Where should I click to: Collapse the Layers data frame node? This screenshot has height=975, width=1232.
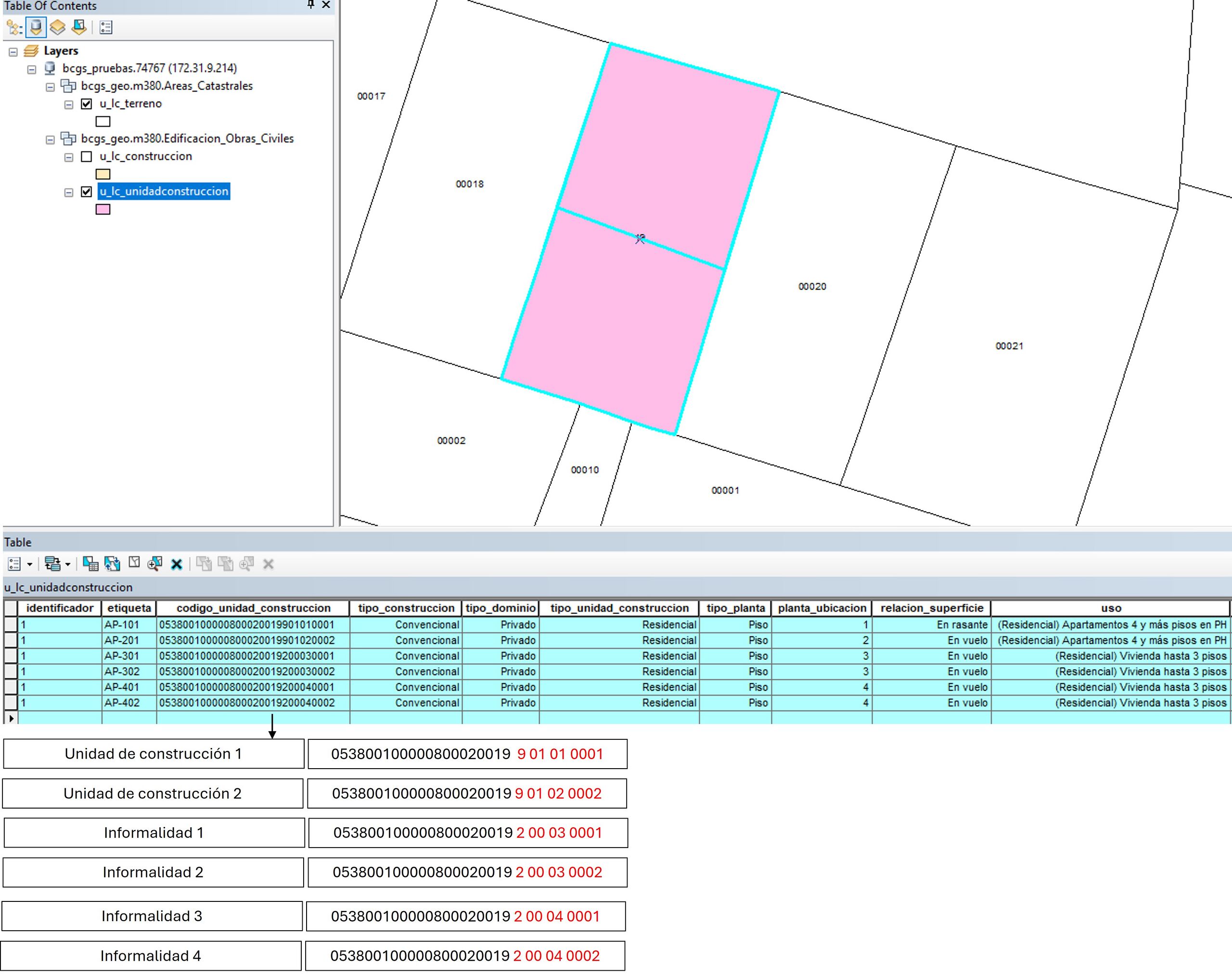point(13,52)
